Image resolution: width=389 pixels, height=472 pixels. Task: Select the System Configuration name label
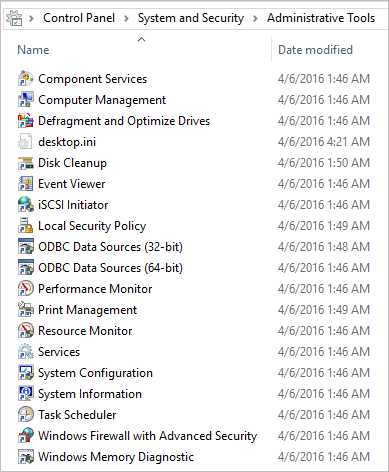[95, 373]
